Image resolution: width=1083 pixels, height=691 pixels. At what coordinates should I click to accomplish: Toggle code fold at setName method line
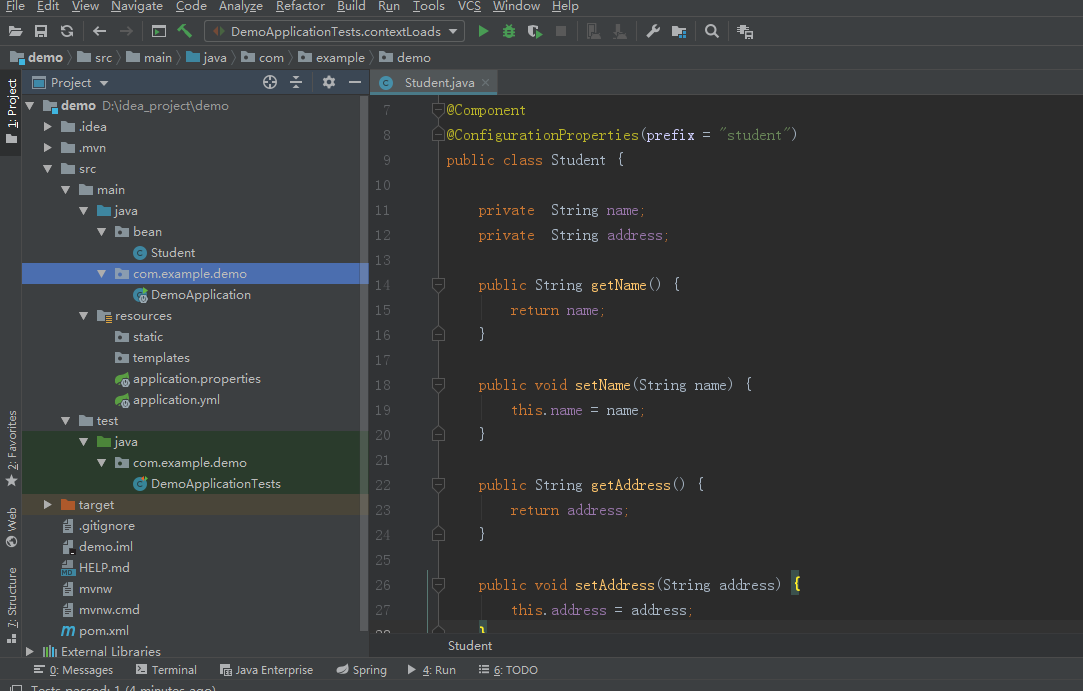coord(438,384)
